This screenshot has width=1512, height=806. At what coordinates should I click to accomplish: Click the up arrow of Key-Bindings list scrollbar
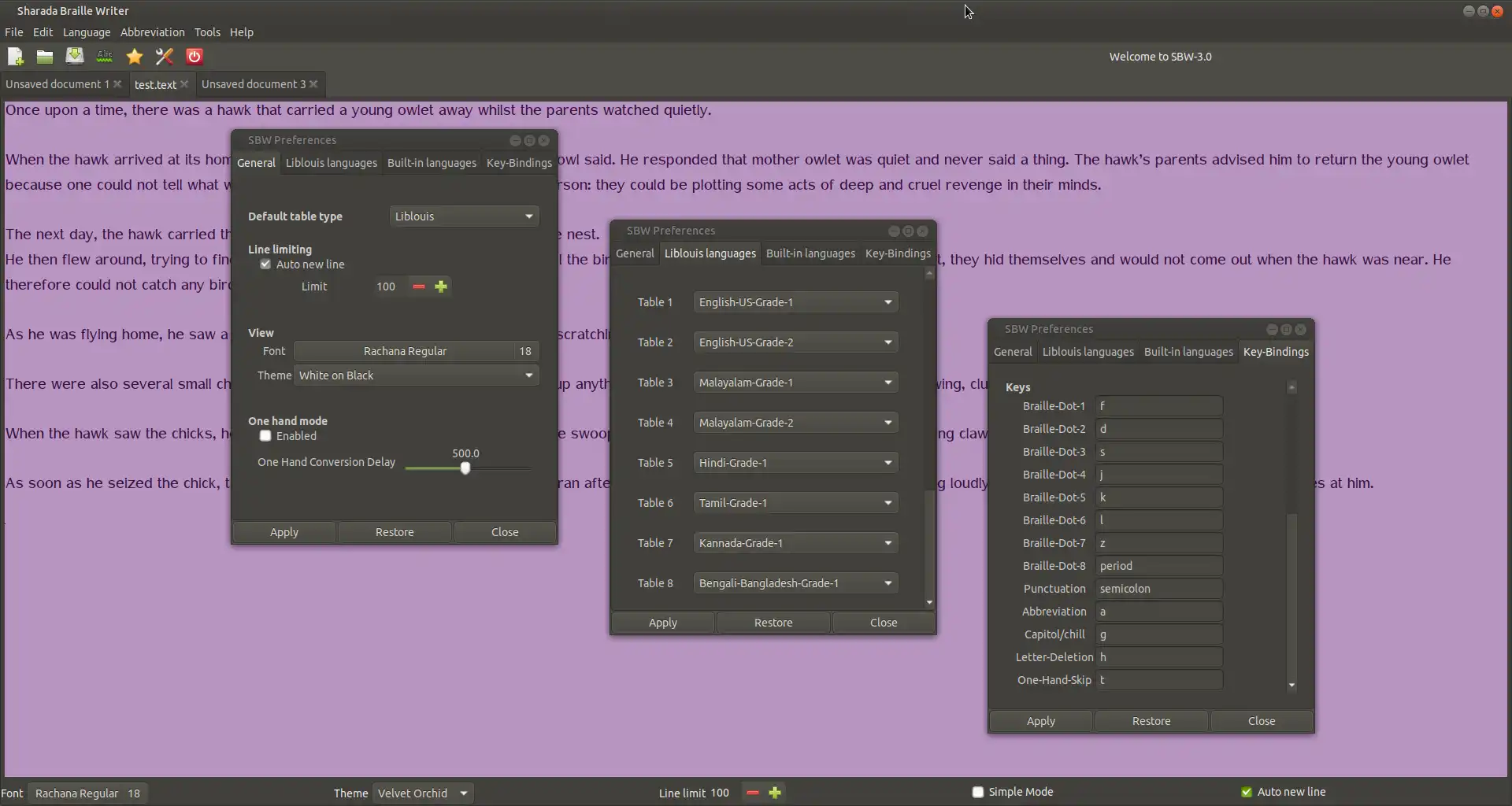point(1291,387)
